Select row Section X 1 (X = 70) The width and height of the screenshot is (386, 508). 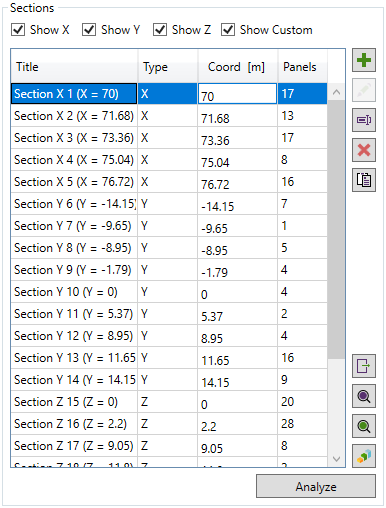pyautogui.click(x=169, y=94)
